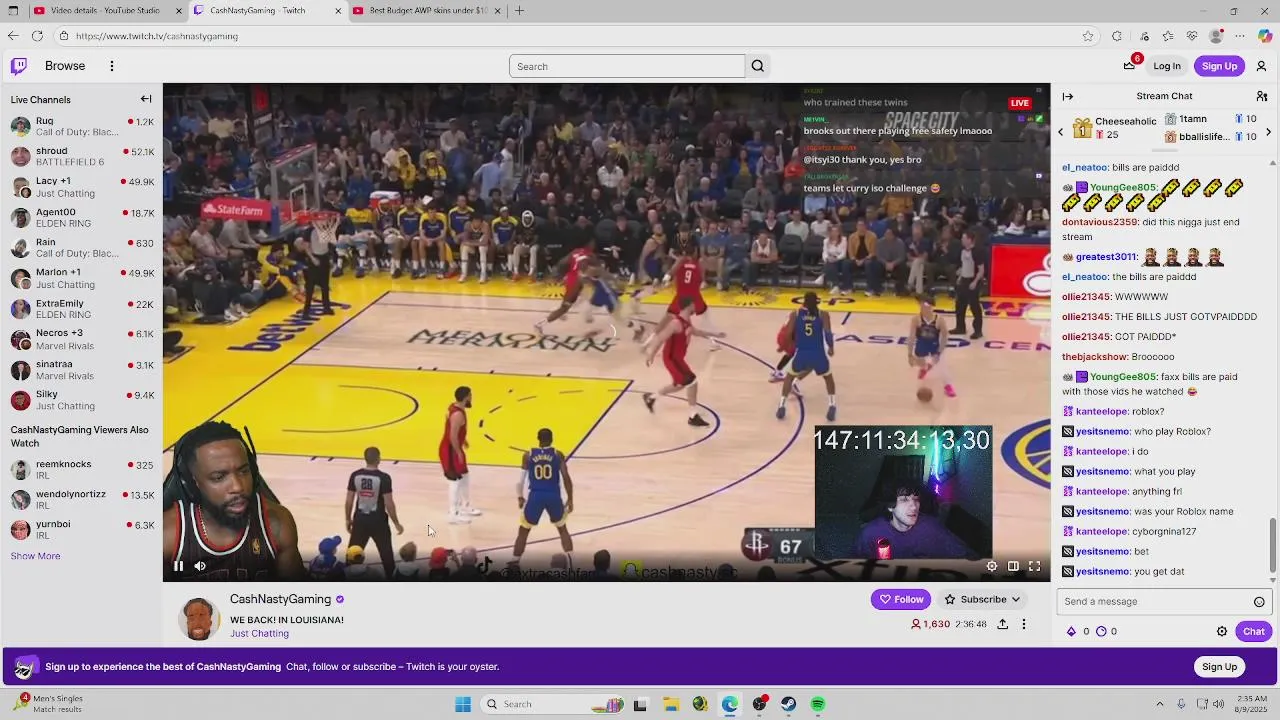The width and height of the screenshot is (1280, 720).
Task: Open the stream more-options menu
Action: click(x=1023, y=624)
